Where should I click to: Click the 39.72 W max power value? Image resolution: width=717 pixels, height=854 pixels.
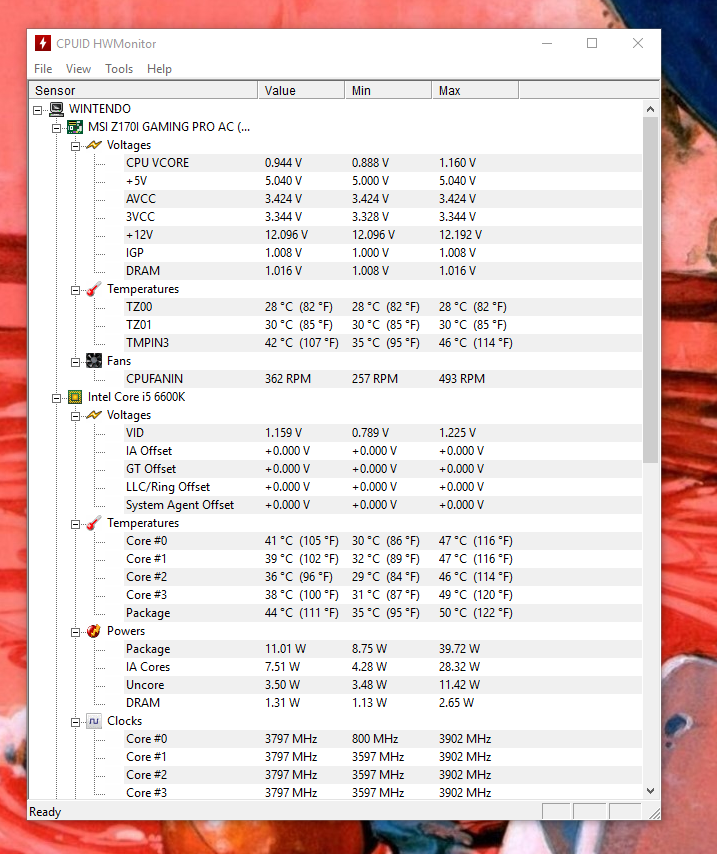(459, 649)
